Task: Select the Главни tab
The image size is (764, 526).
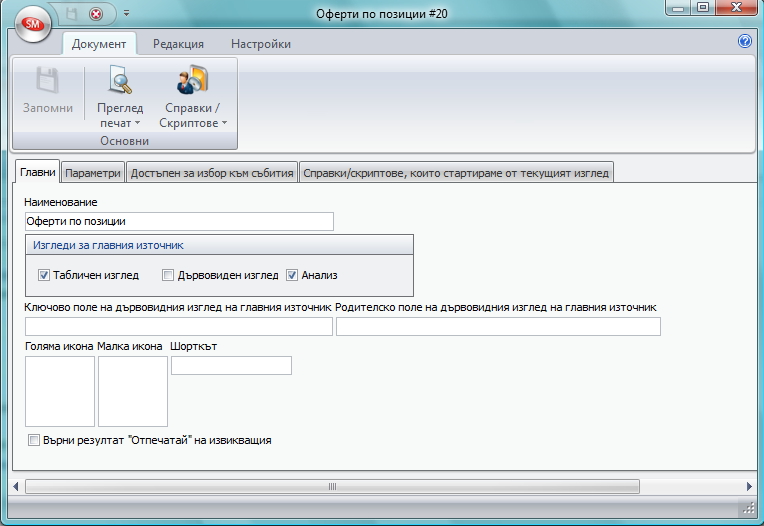Action: click(38, 172)
